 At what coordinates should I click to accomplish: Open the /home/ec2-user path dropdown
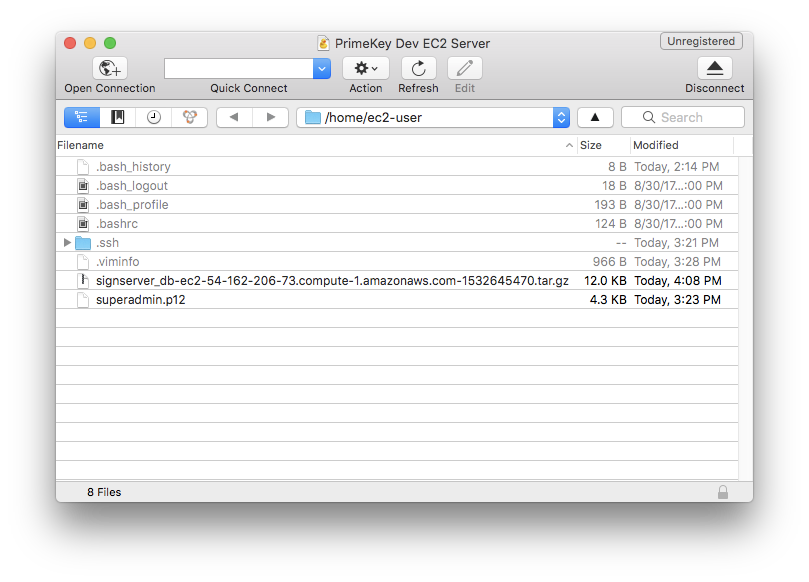tap(561, 117)
